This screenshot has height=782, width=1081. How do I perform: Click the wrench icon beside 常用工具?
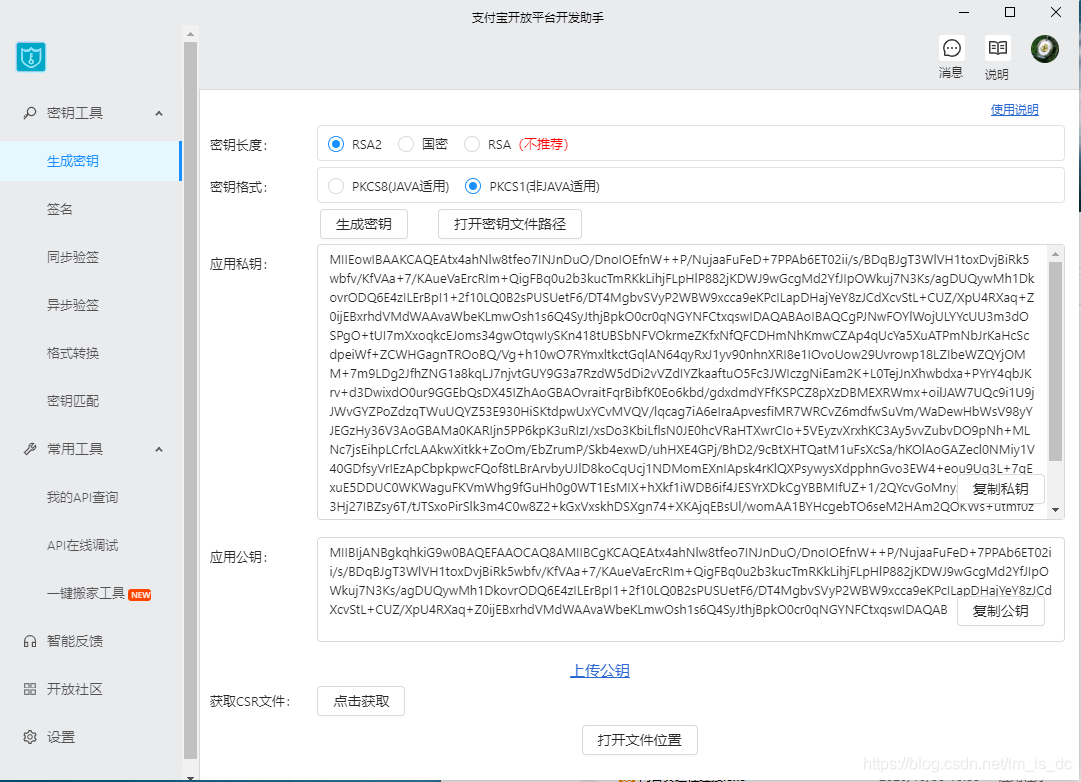[30, 449]
